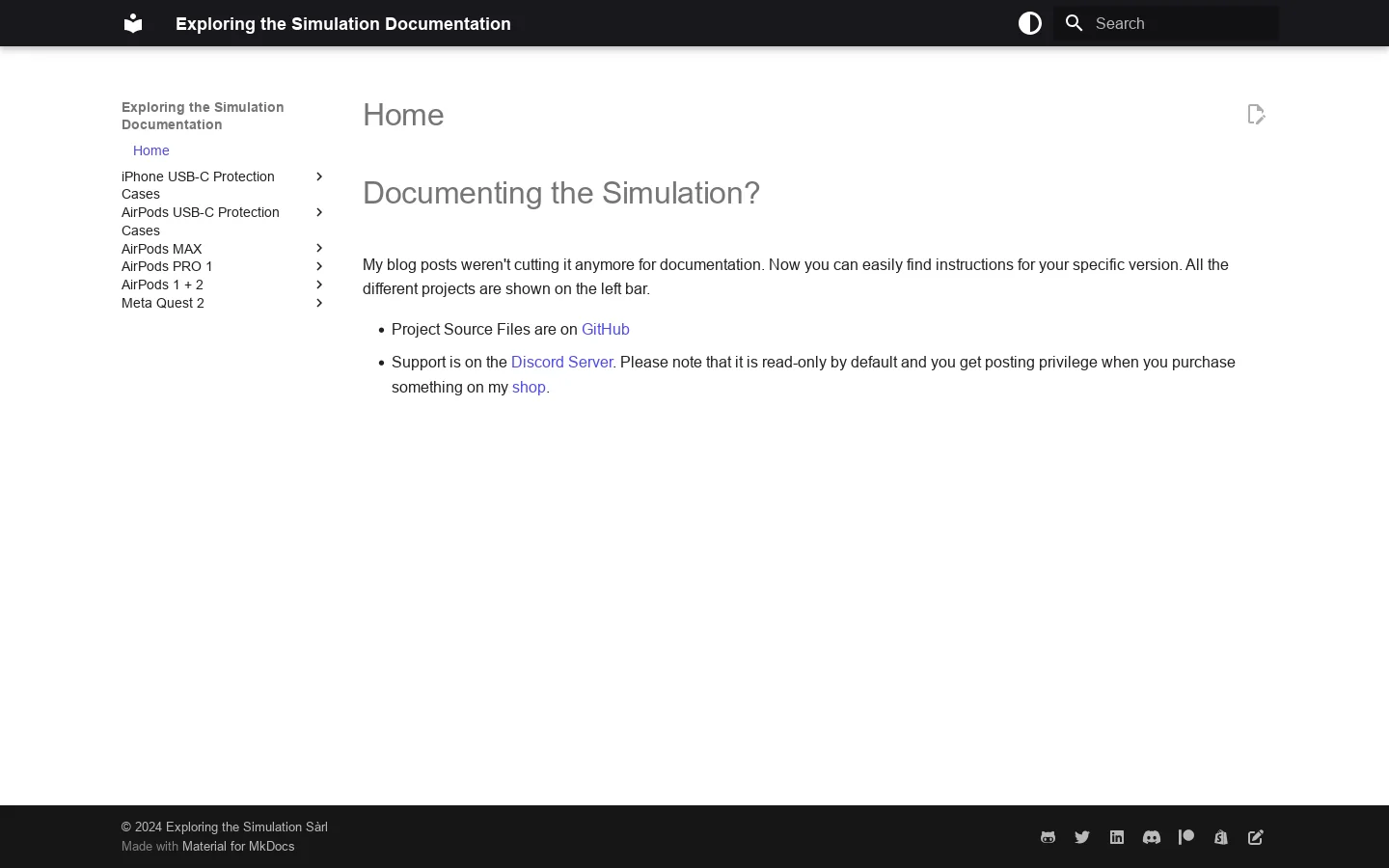Image resolution: width=1389 pixels, height=868 pixels.
Task: Open the blog pencil footer icon
Action: (x=1256, y=837)
